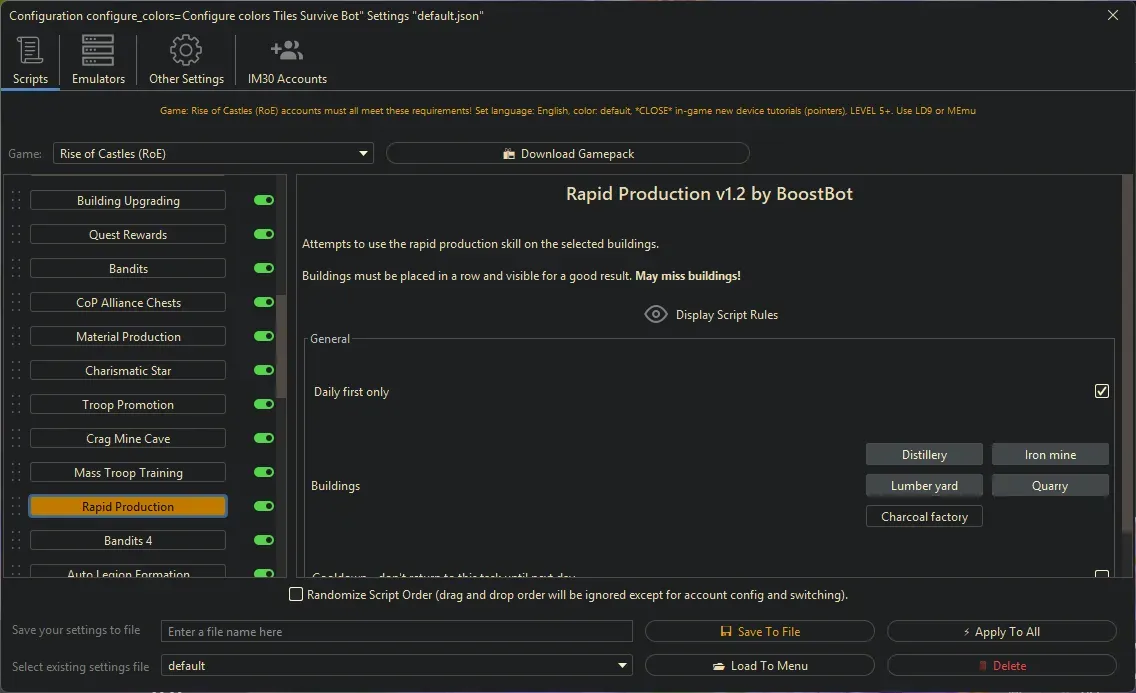Toggle the Bandits 4 switch

(264, 540)
